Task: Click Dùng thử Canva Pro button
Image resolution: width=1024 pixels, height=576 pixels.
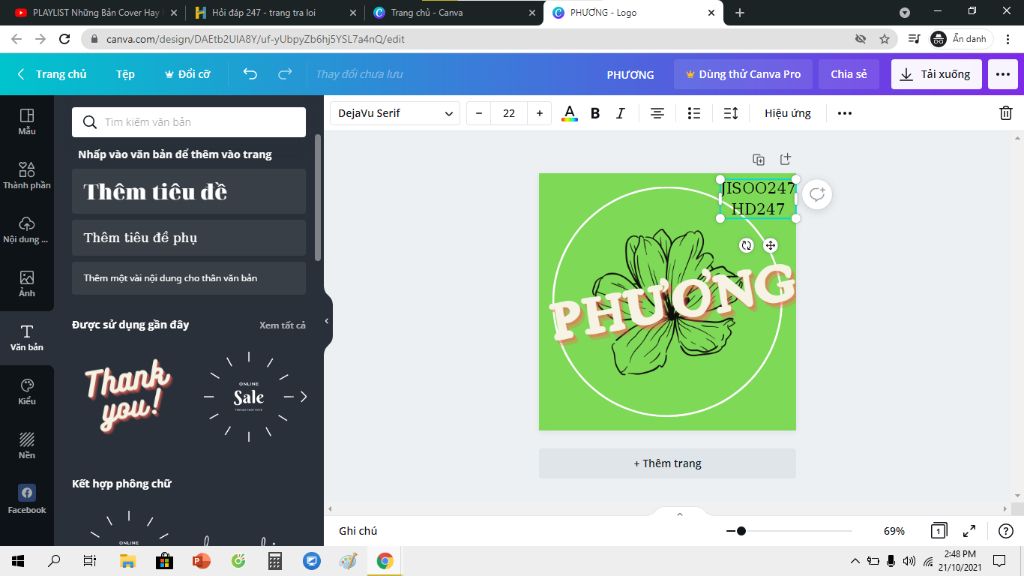Action: [743, 74]
